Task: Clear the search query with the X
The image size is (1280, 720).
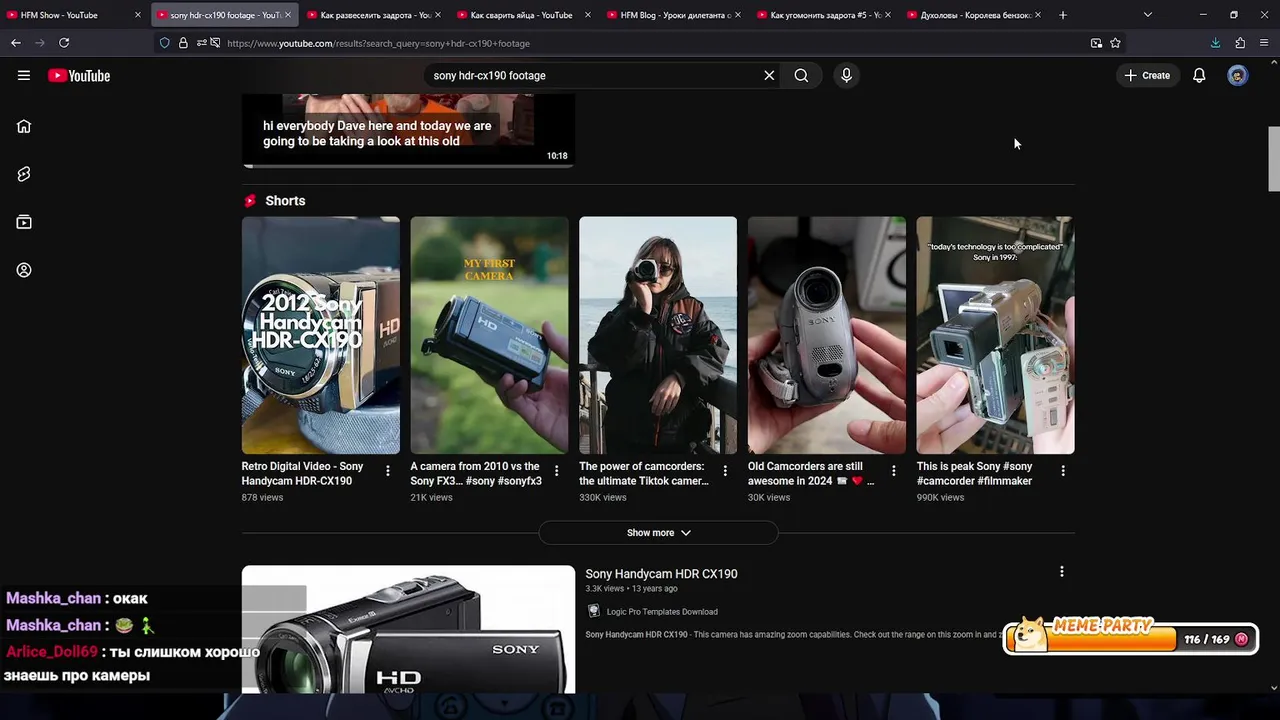Action: [769, 75]
